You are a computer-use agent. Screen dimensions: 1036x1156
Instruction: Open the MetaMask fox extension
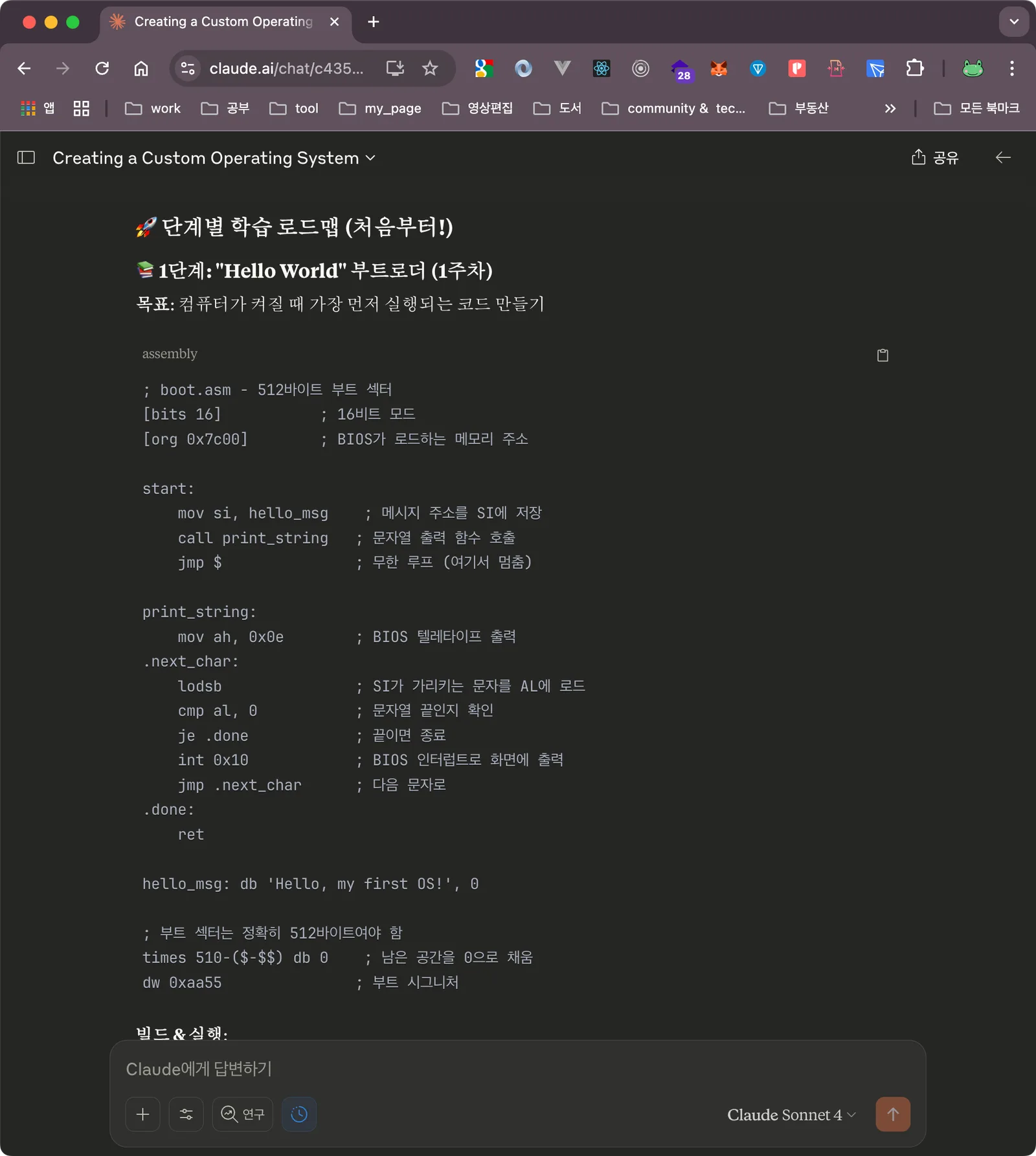[x=719, y=68]
